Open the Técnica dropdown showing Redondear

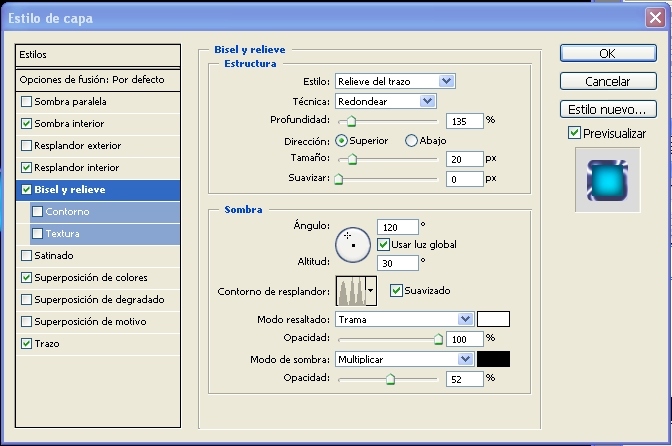386,101
